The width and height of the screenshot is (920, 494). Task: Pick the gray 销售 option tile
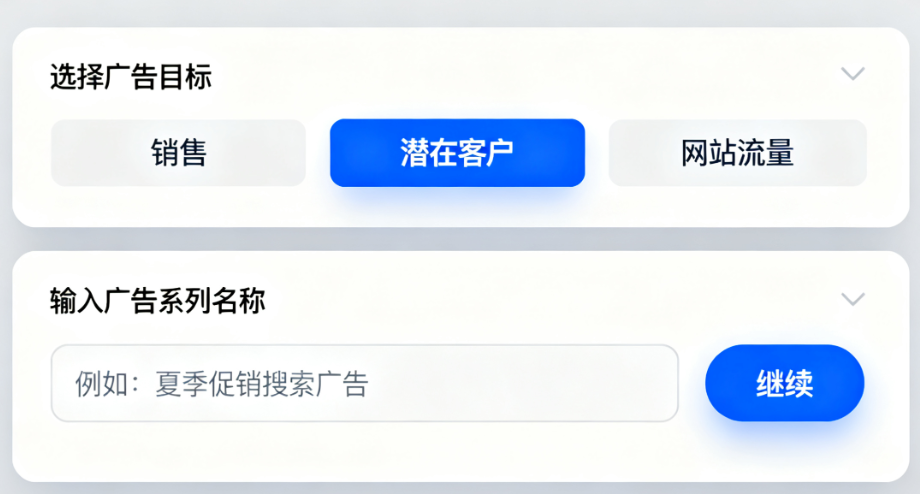[x=178, y=153]
